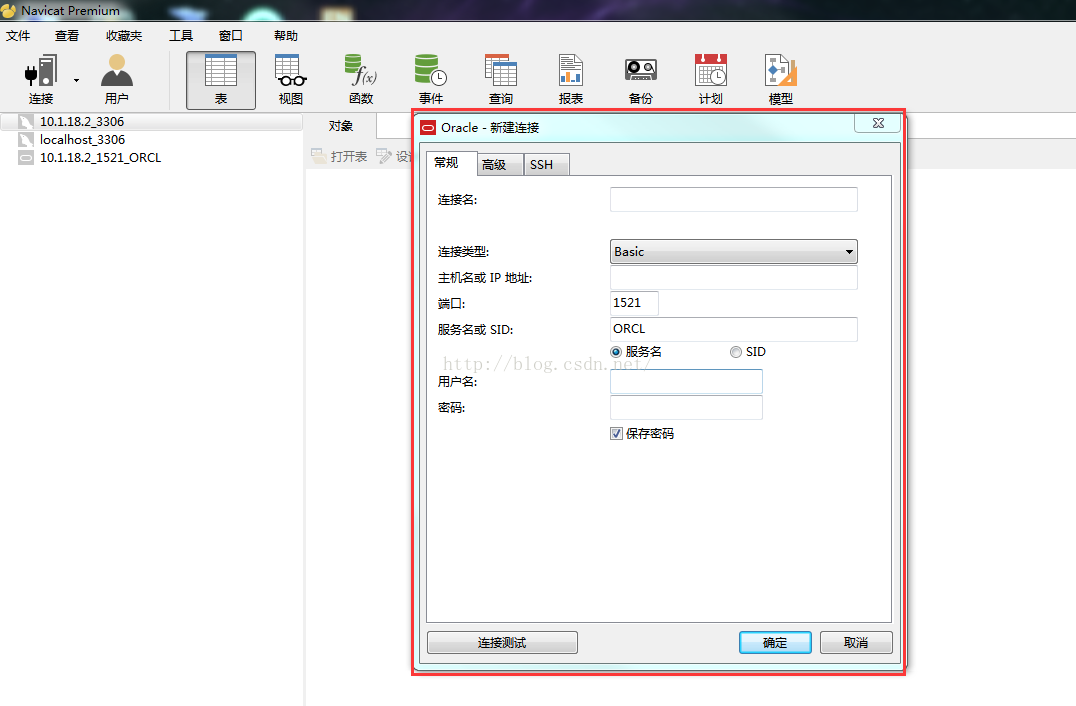Click the 连接 (Connection) toolbar icon
The width and height of the screenshot is (1076, 706).
coord(41,79)
